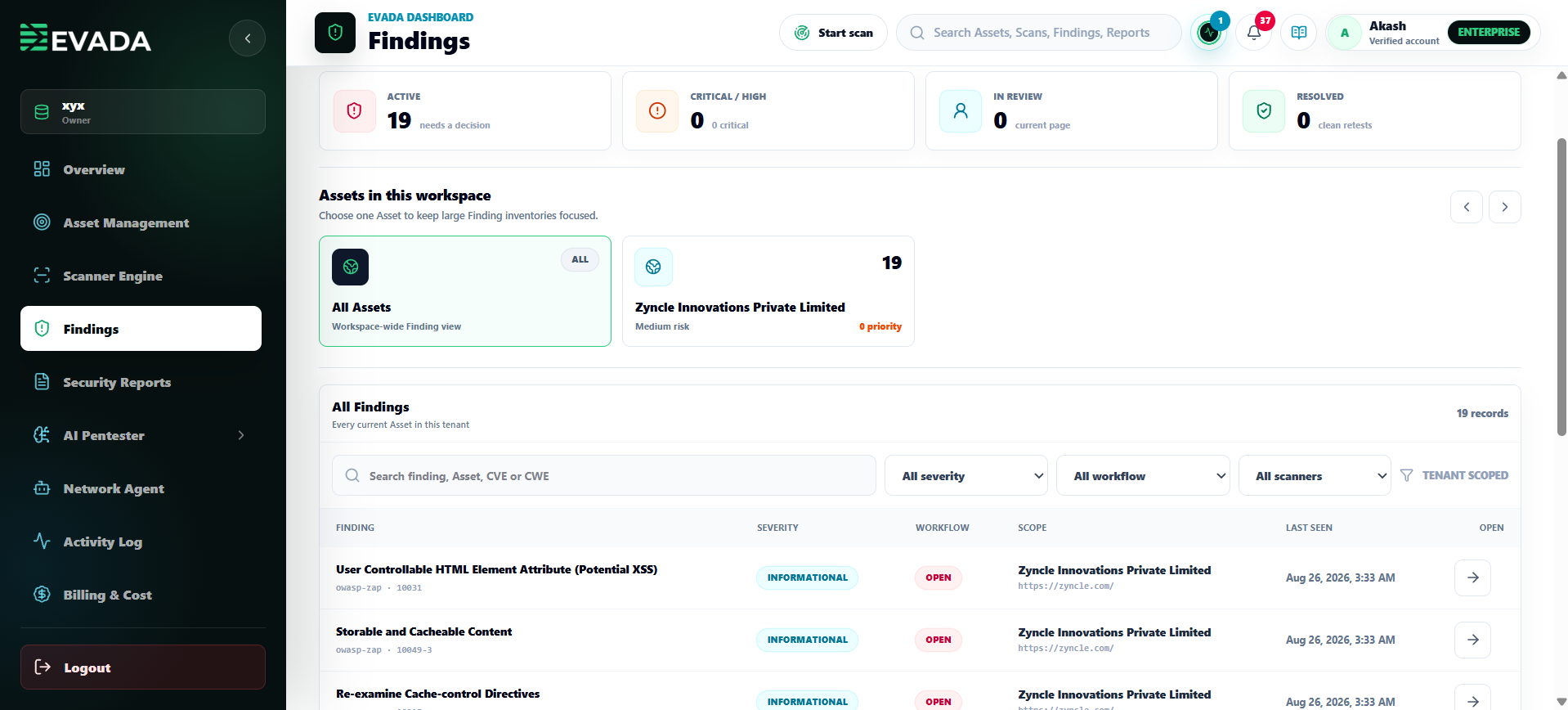Show previous assets with left arrow
1568x710 pixels.
click(x=1467, y=207)
